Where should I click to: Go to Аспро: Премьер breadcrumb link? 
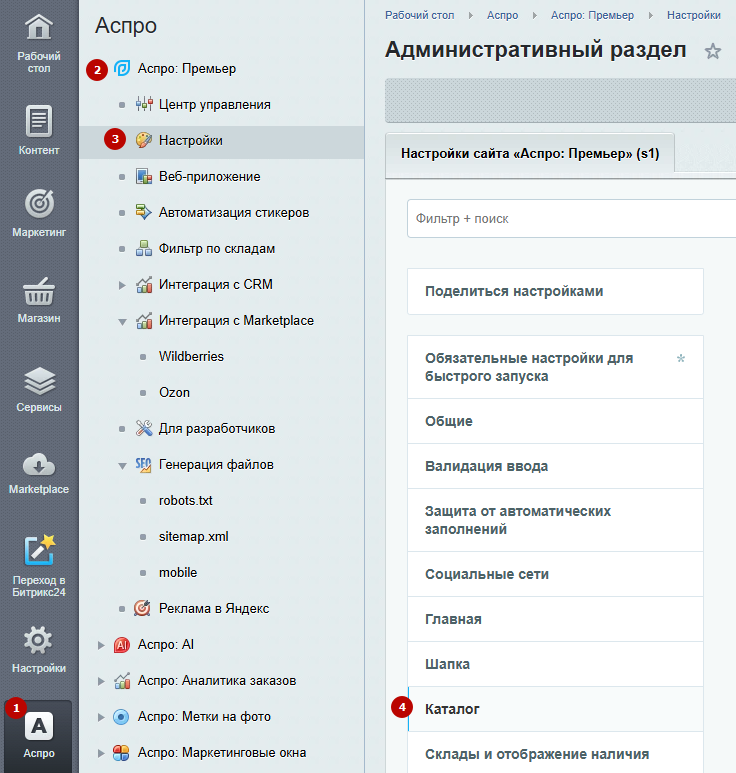[592, 15]
